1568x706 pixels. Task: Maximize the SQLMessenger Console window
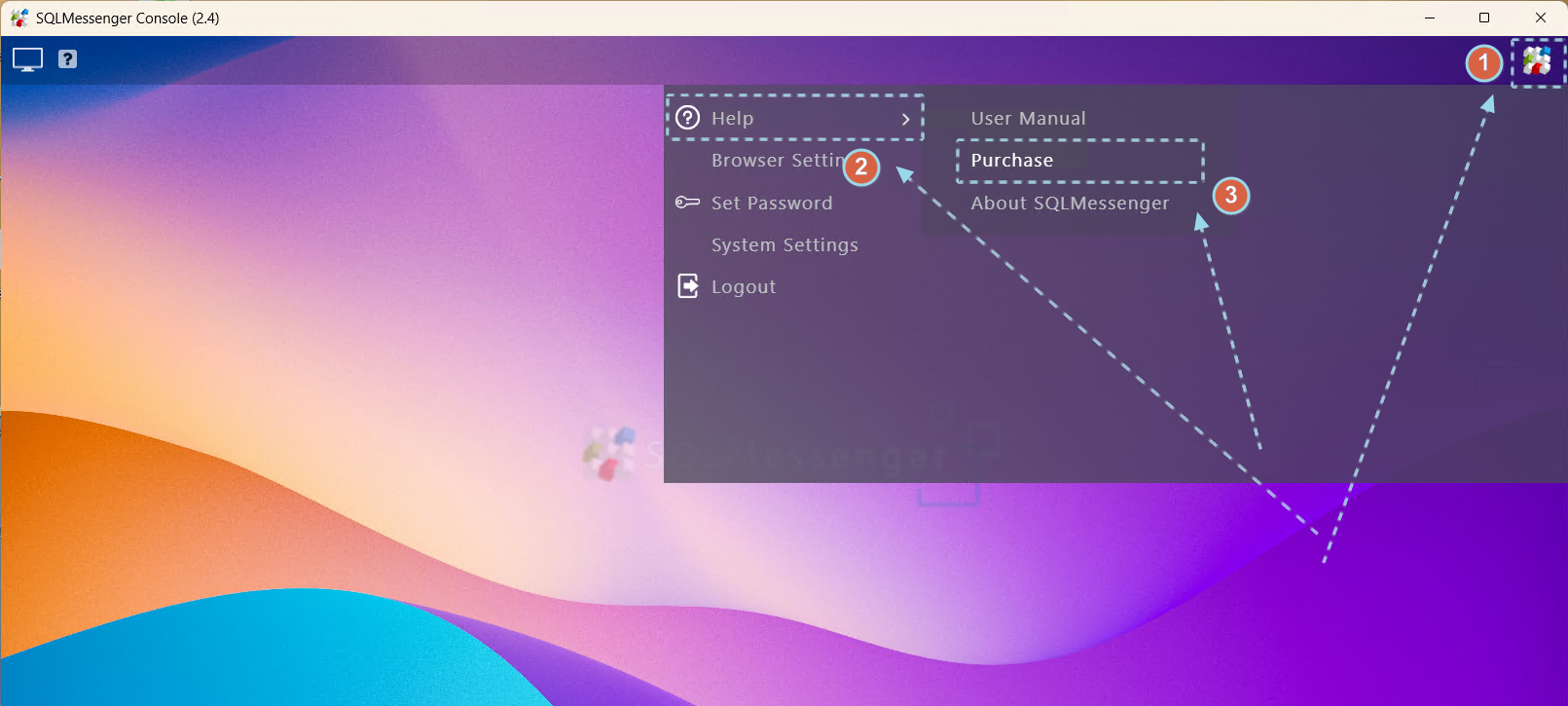pos(1484,18)
